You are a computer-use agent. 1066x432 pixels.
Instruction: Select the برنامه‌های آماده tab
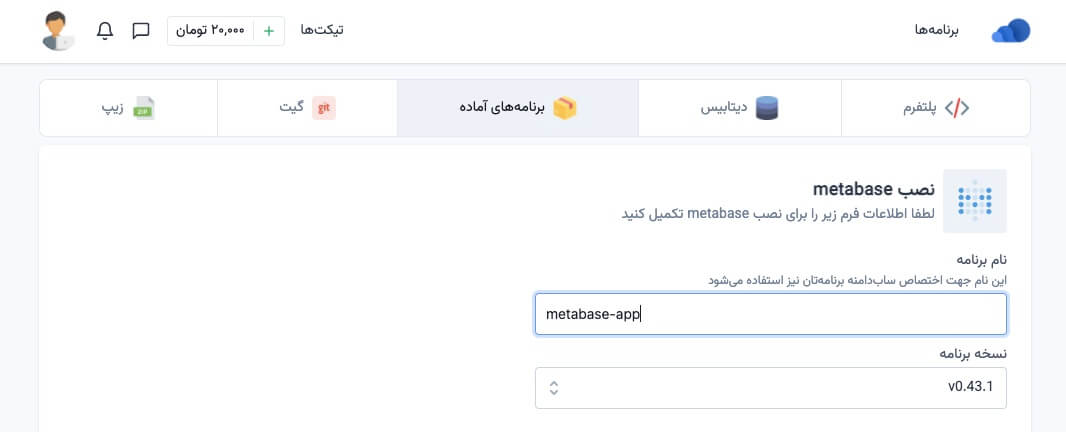(x=518, y=108)
